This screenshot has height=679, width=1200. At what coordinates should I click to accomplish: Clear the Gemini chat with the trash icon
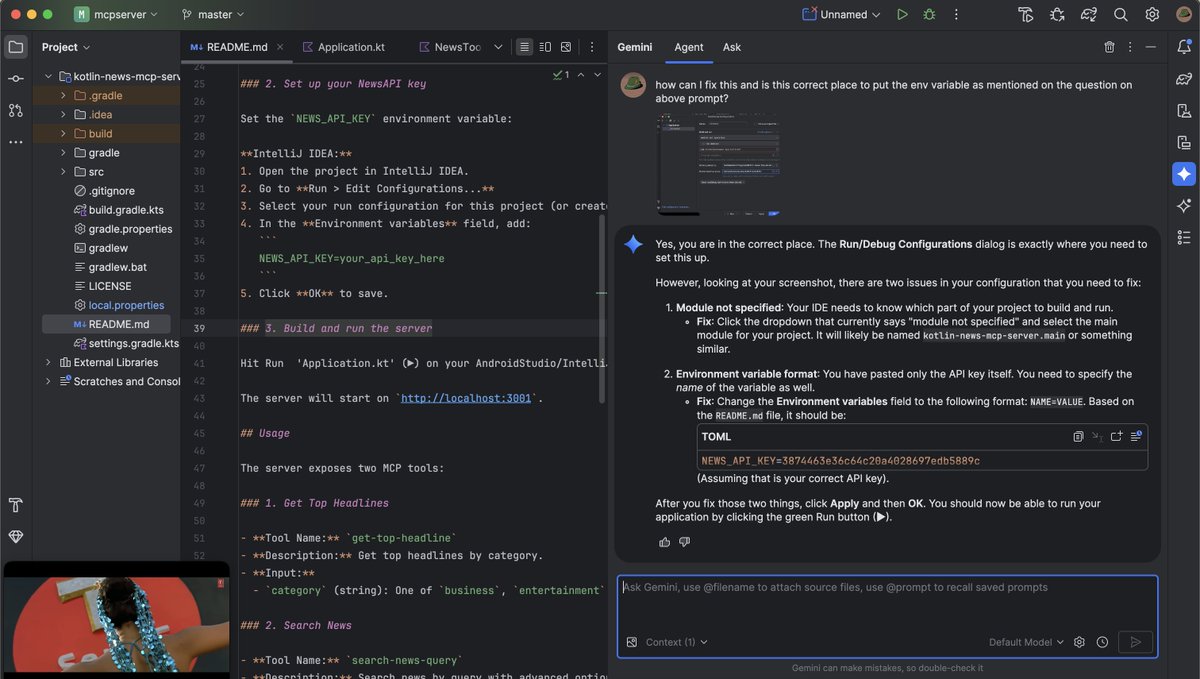[x=1109, y=47]
